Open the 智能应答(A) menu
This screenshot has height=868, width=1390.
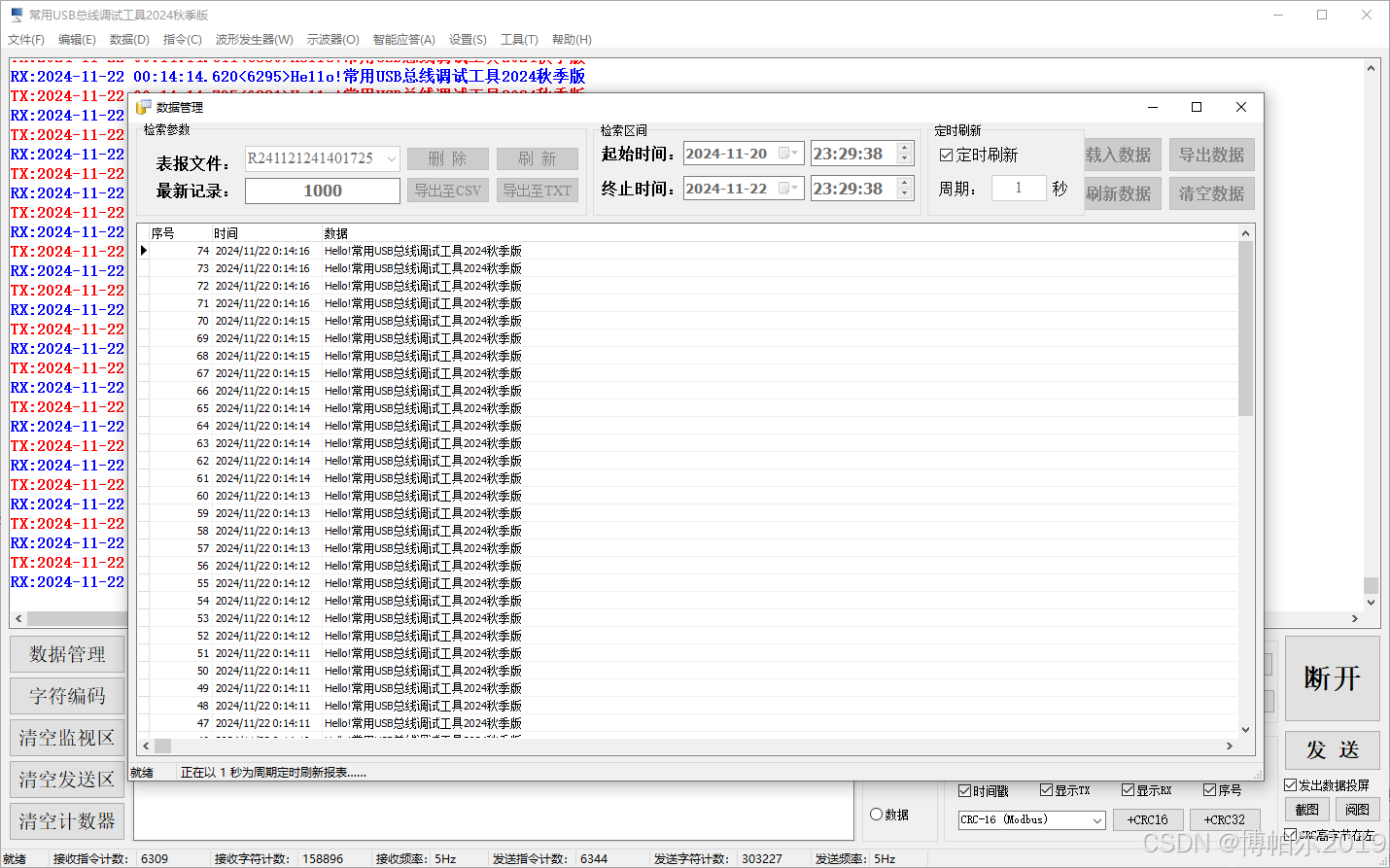(x=404, y=40)
